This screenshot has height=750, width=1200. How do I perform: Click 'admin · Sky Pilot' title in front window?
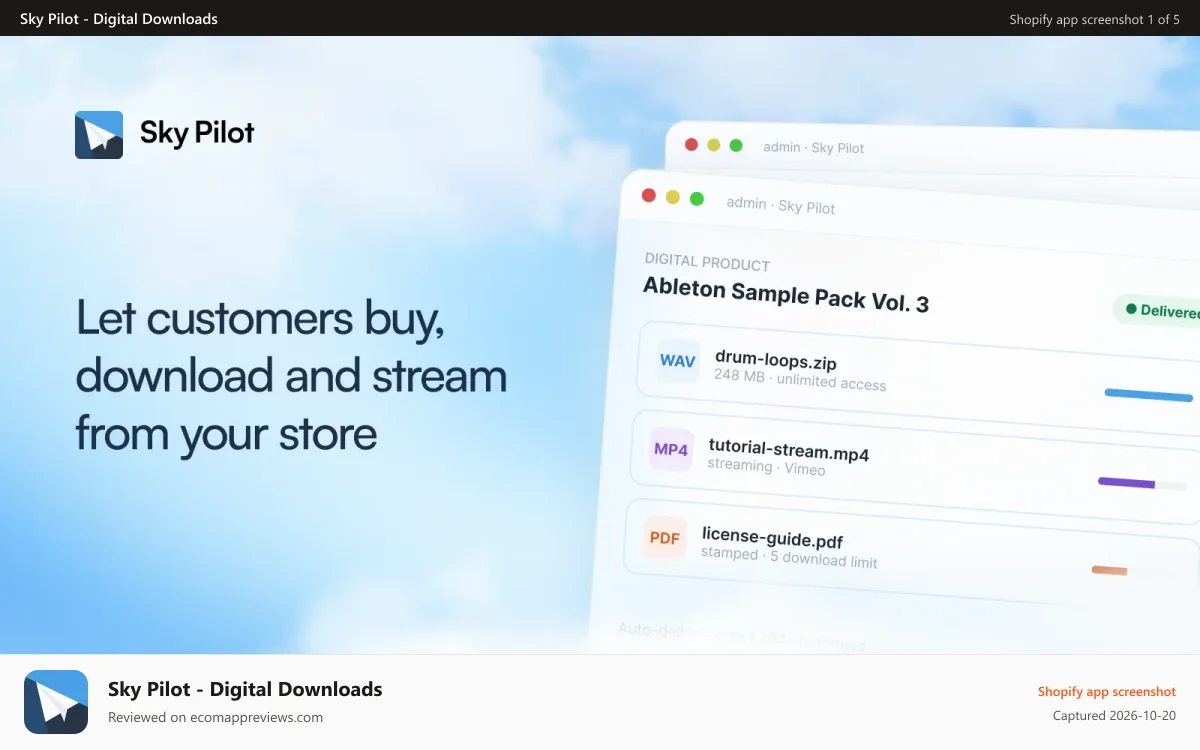pos(781,205)
